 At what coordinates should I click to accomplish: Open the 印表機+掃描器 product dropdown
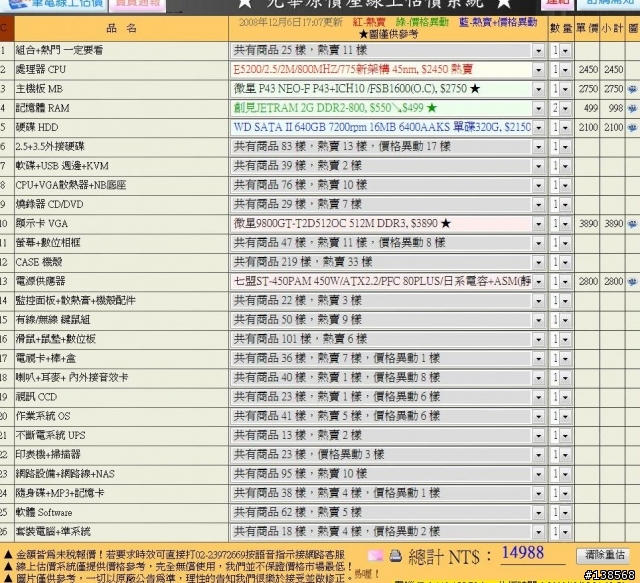coord(387,454)
